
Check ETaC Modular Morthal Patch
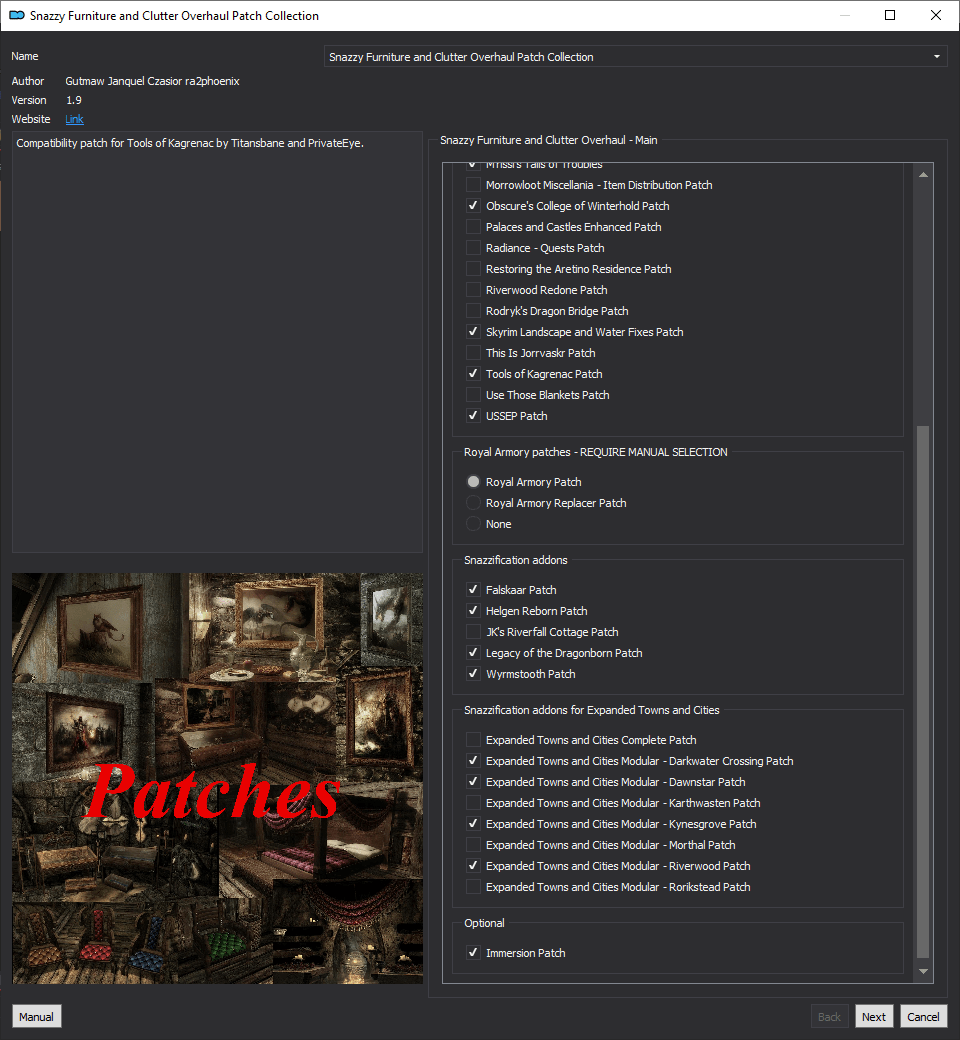point(473,845)
